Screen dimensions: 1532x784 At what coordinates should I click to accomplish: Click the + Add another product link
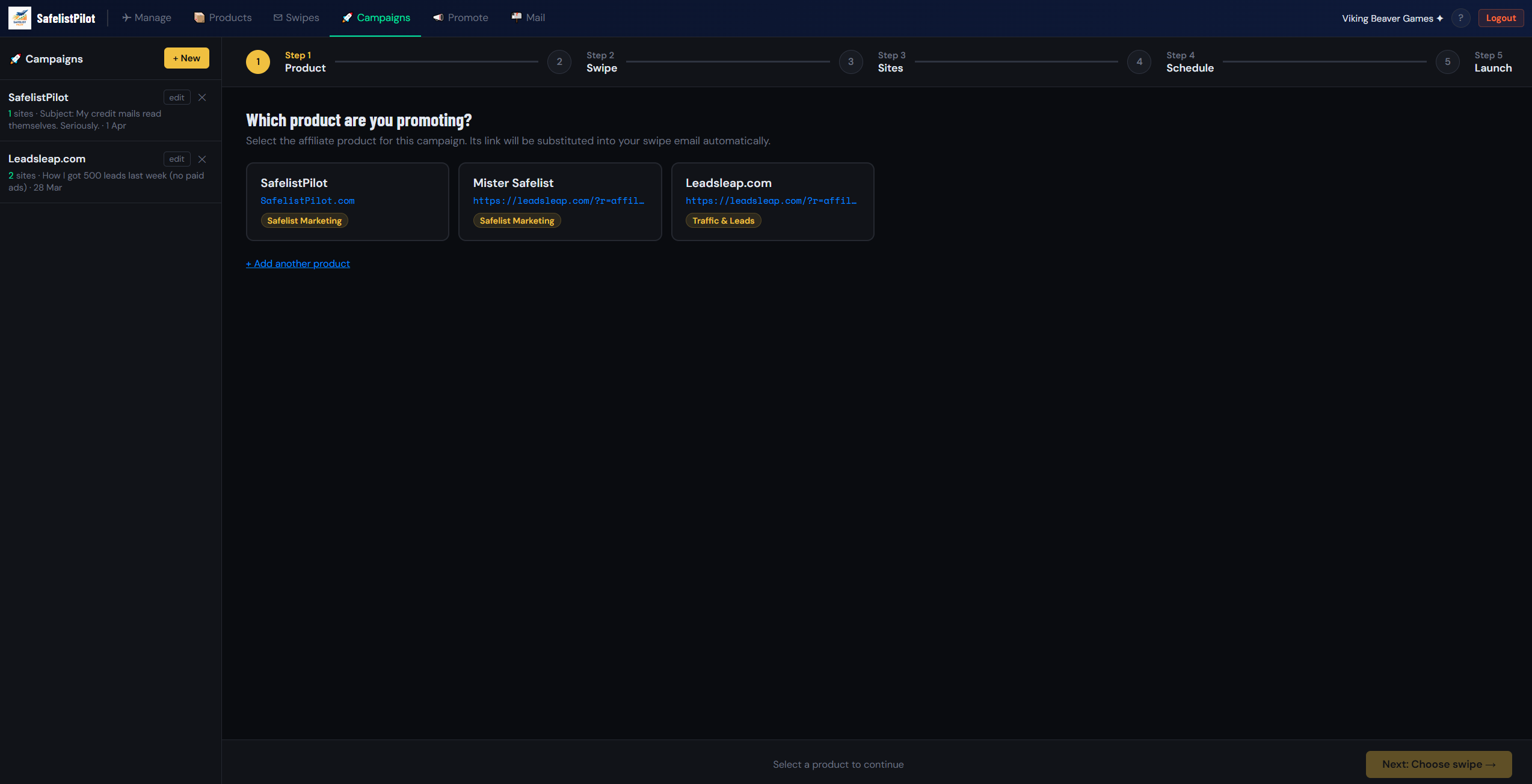[297, 263]
